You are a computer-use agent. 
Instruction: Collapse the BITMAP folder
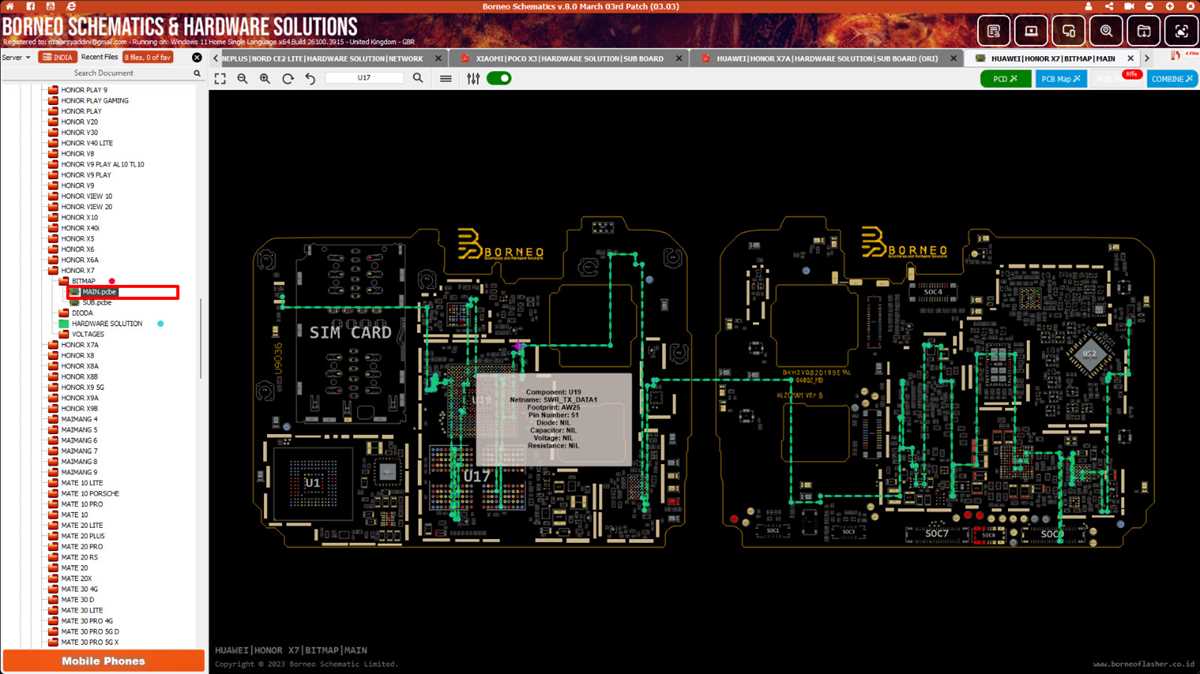(83, 281)
